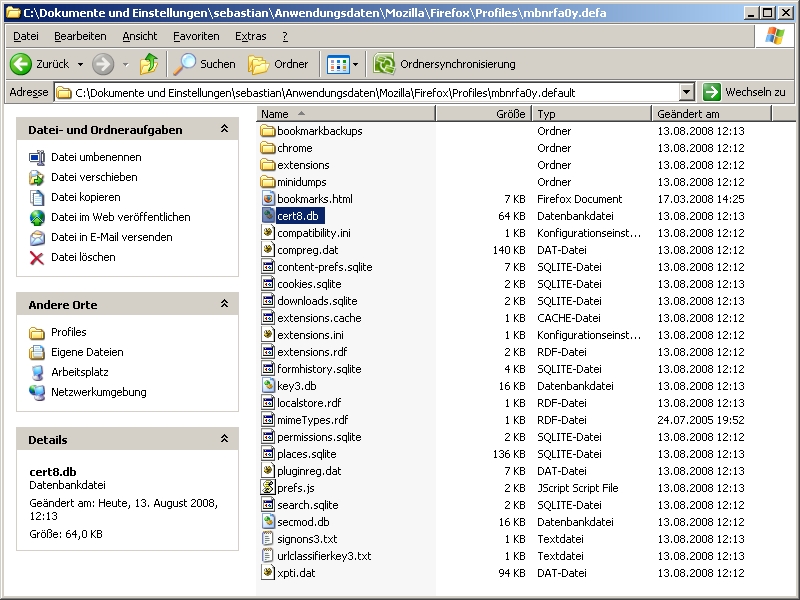Select the key3.db database icon

(x=268, y=386)
